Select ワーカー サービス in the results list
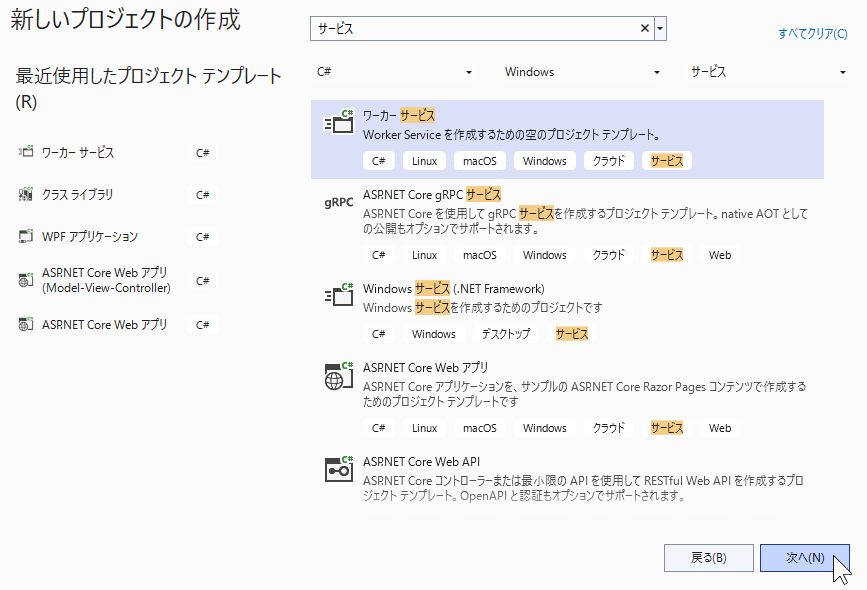The image size is (867, 590). (567, 139)
